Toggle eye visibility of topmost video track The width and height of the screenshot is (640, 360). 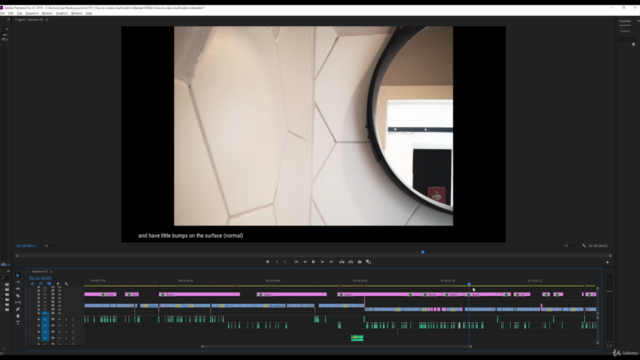[60, 287]
